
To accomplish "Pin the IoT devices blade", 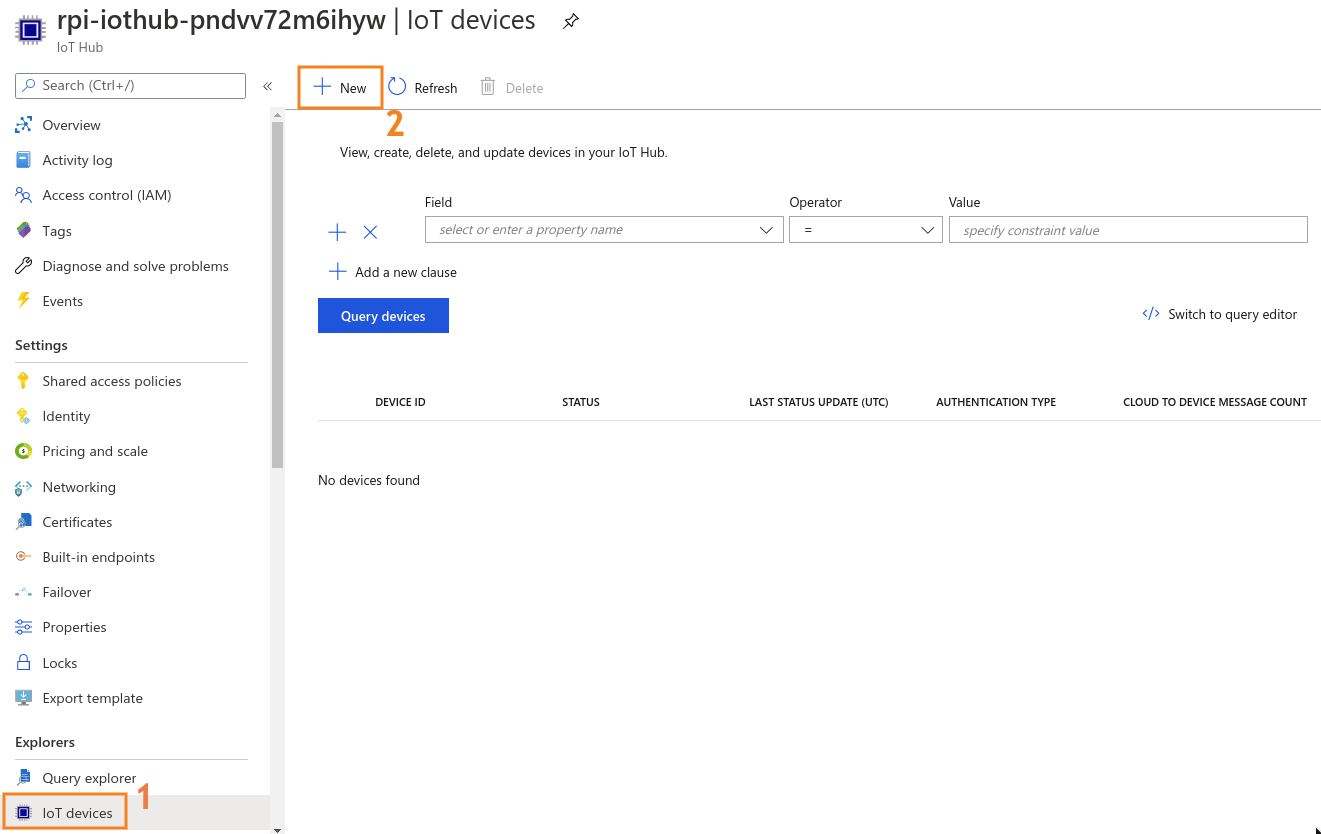I will click(x=571, y=21).
